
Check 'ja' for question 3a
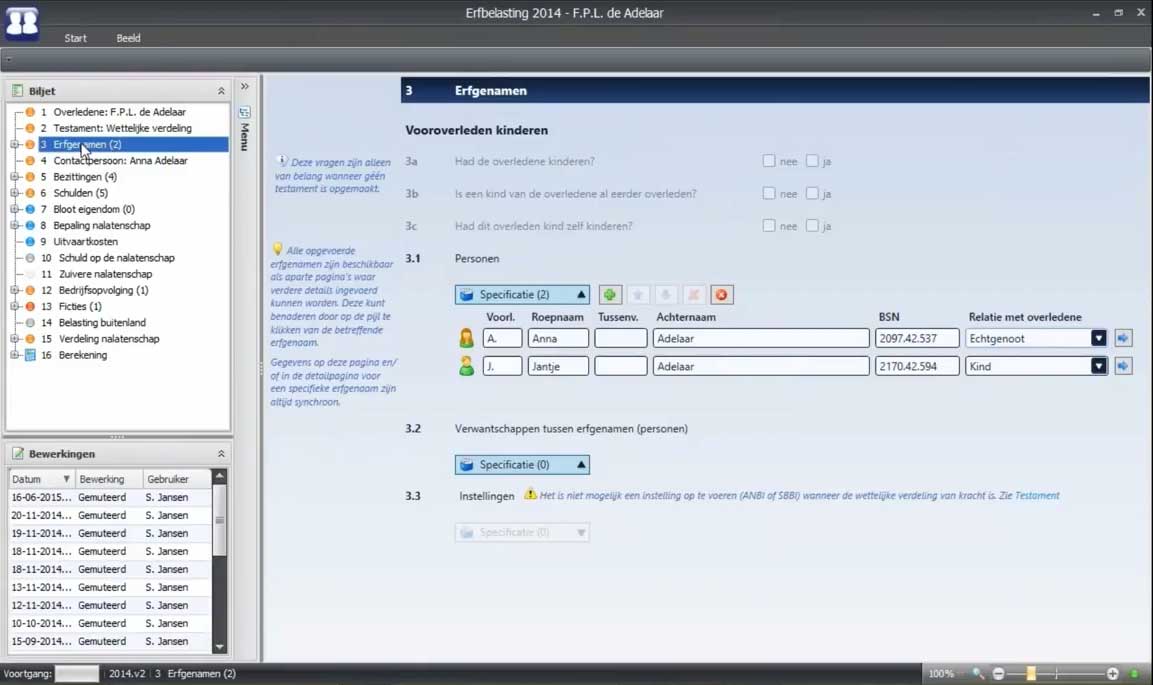[x=812, y=161]
